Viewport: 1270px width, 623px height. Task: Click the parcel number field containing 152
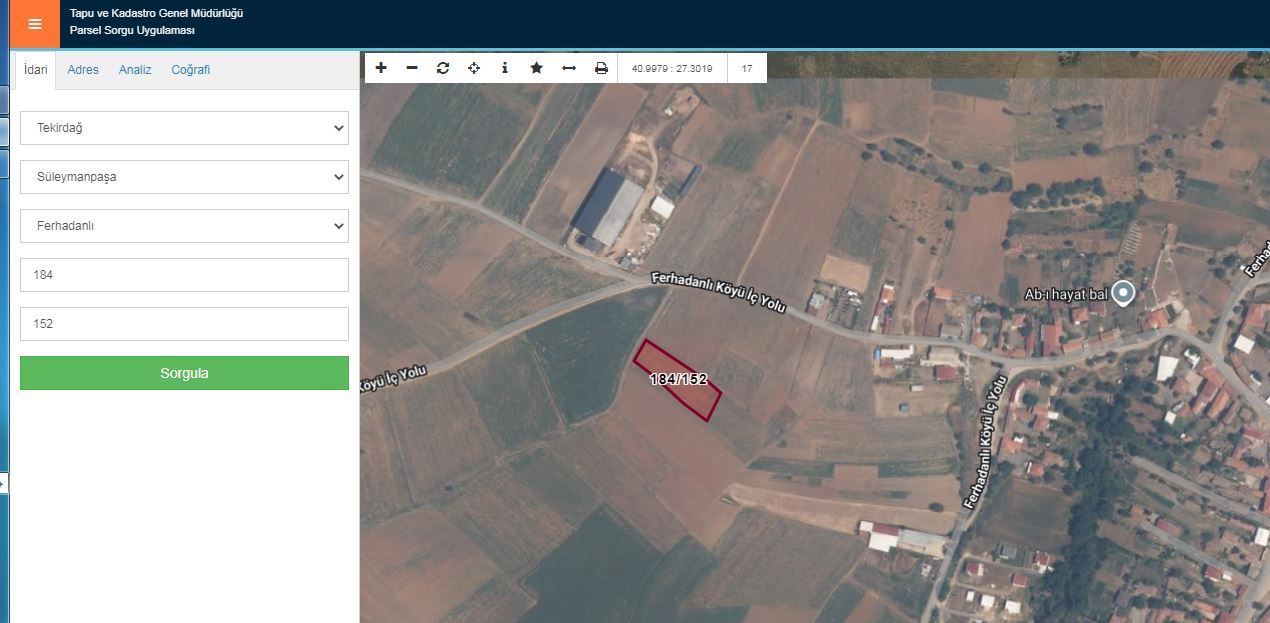tap(184, 324)
